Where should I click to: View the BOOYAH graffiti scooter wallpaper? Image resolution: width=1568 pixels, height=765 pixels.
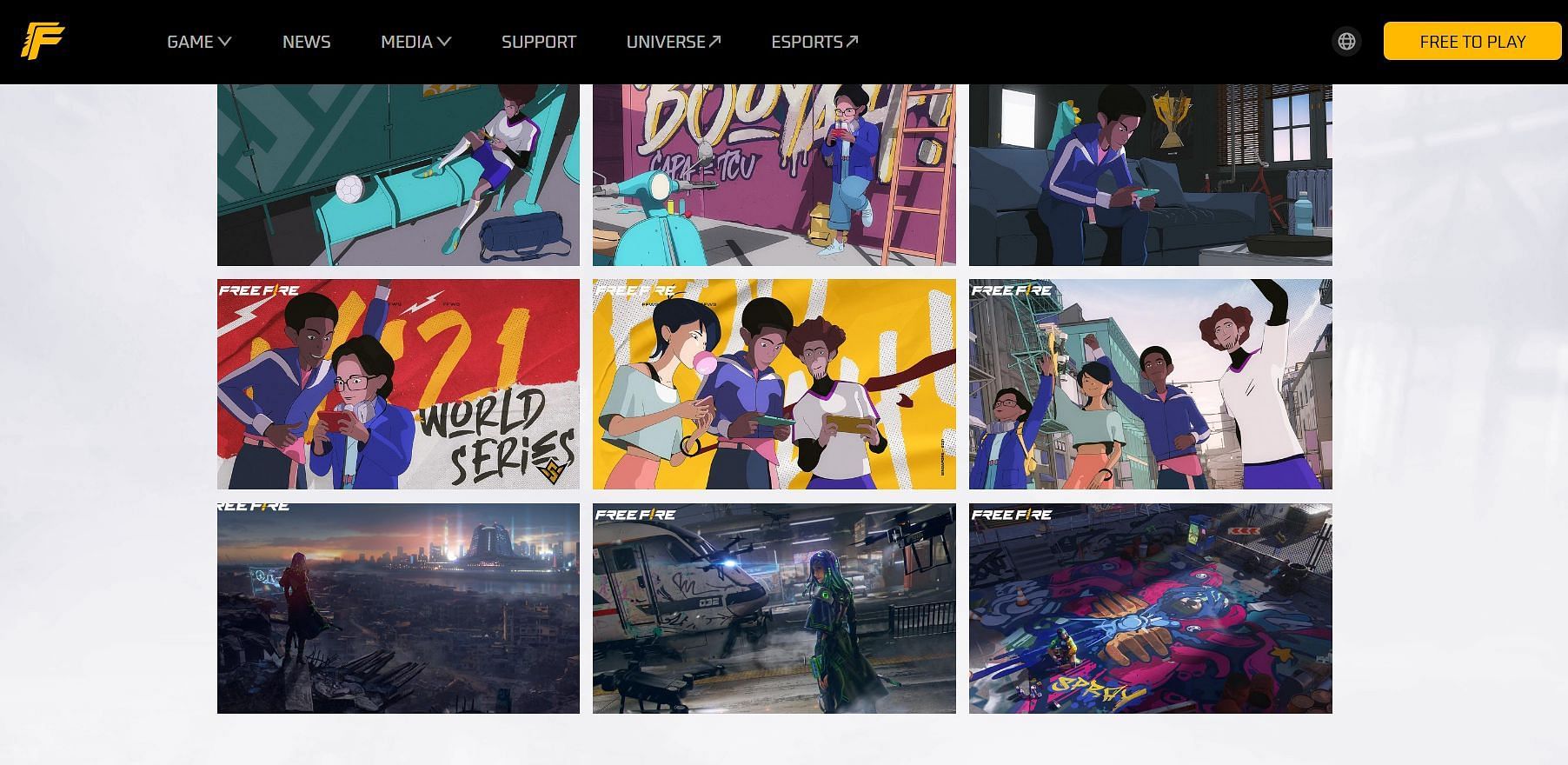pos(774,175)
